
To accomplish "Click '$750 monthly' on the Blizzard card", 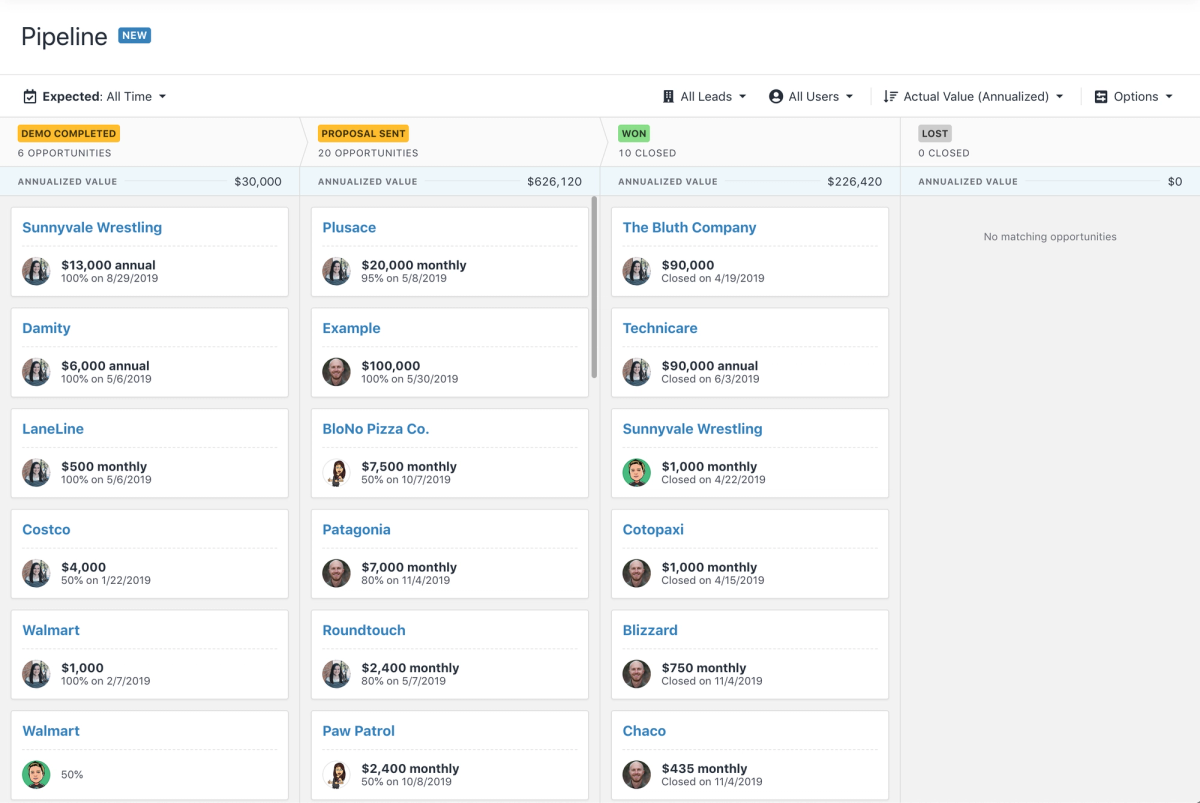I will pos(704,668).
